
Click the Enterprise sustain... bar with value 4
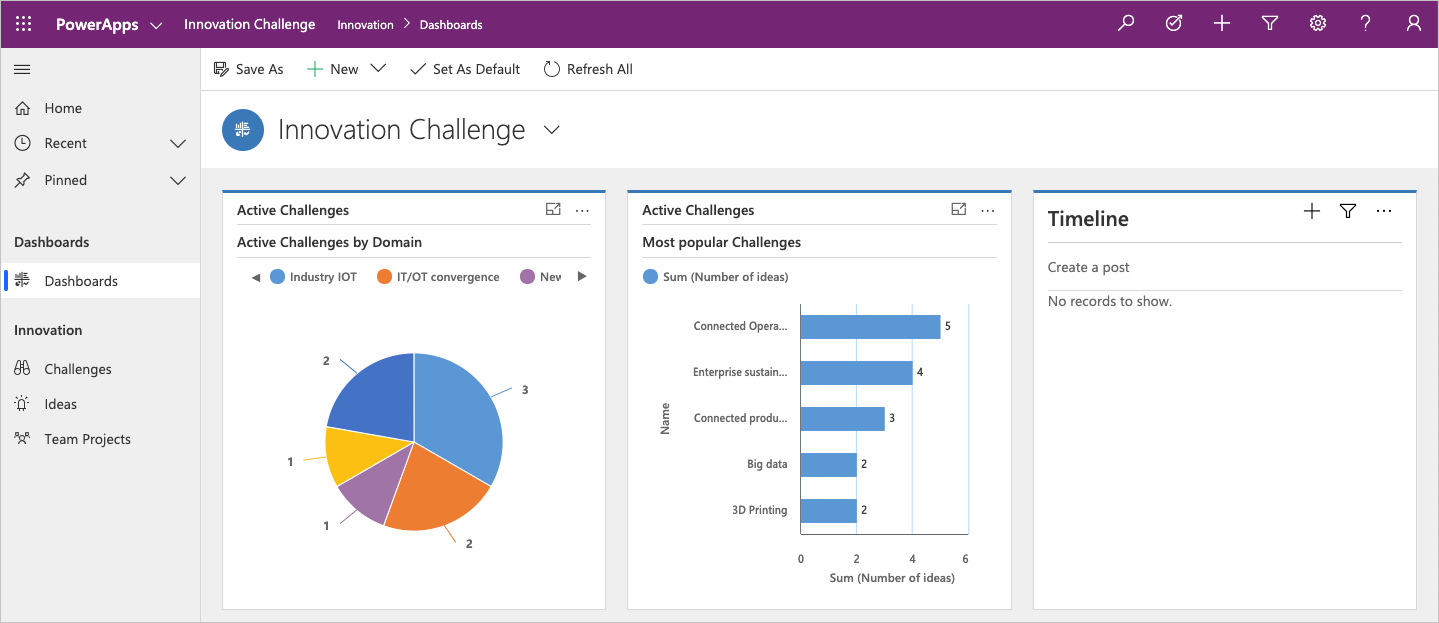pyautogui.click(x=856, y=373)
